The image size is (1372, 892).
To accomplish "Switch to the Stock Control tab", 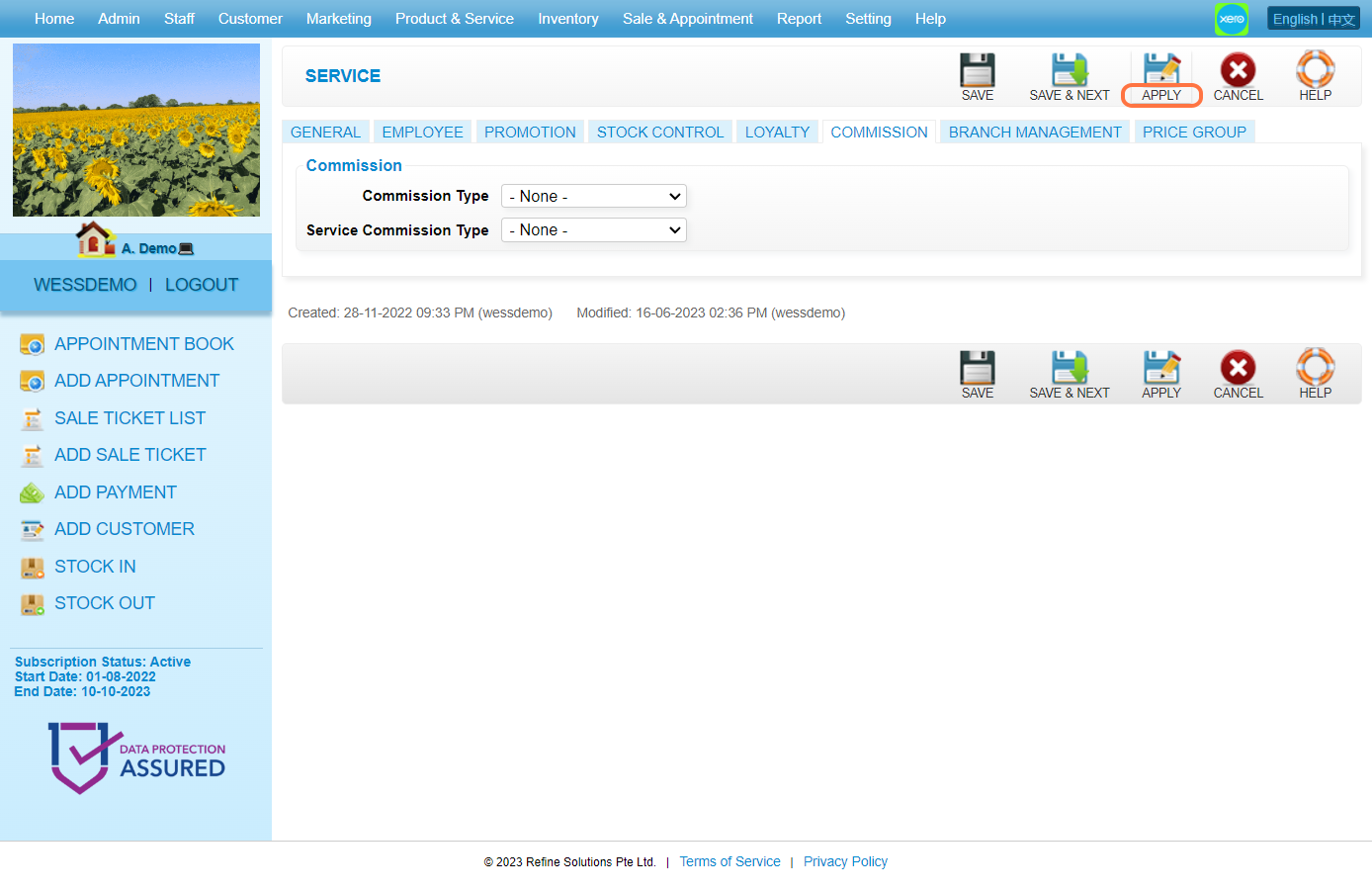I will pos(660,132).
